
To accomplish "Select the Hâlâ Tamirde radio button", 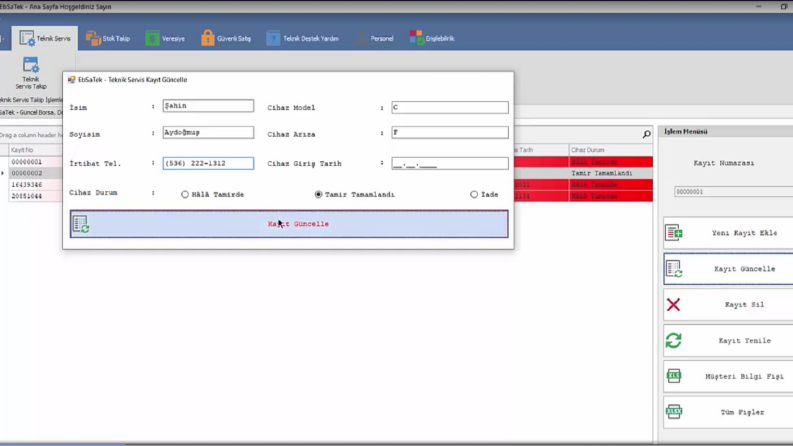I will [185, 194].
